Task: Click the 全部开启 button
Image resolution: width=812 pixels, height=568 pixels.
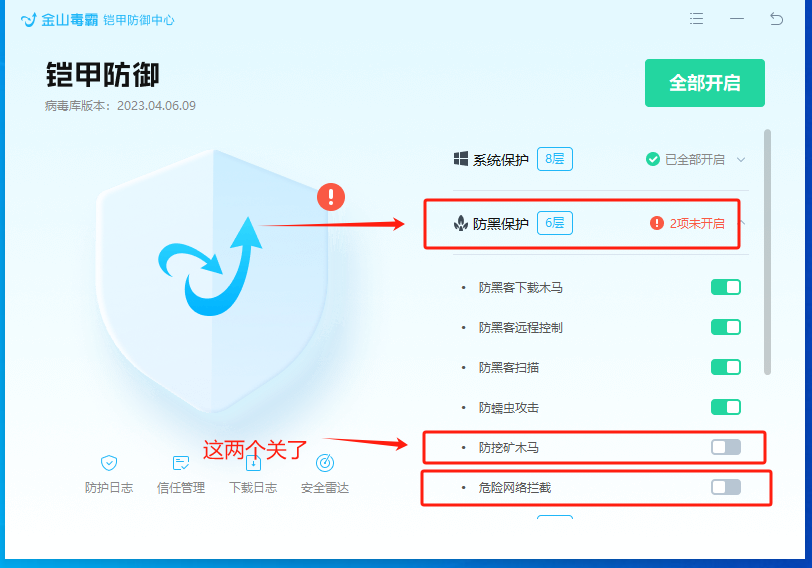Action: pyautogui.click(x=704, y=83)
